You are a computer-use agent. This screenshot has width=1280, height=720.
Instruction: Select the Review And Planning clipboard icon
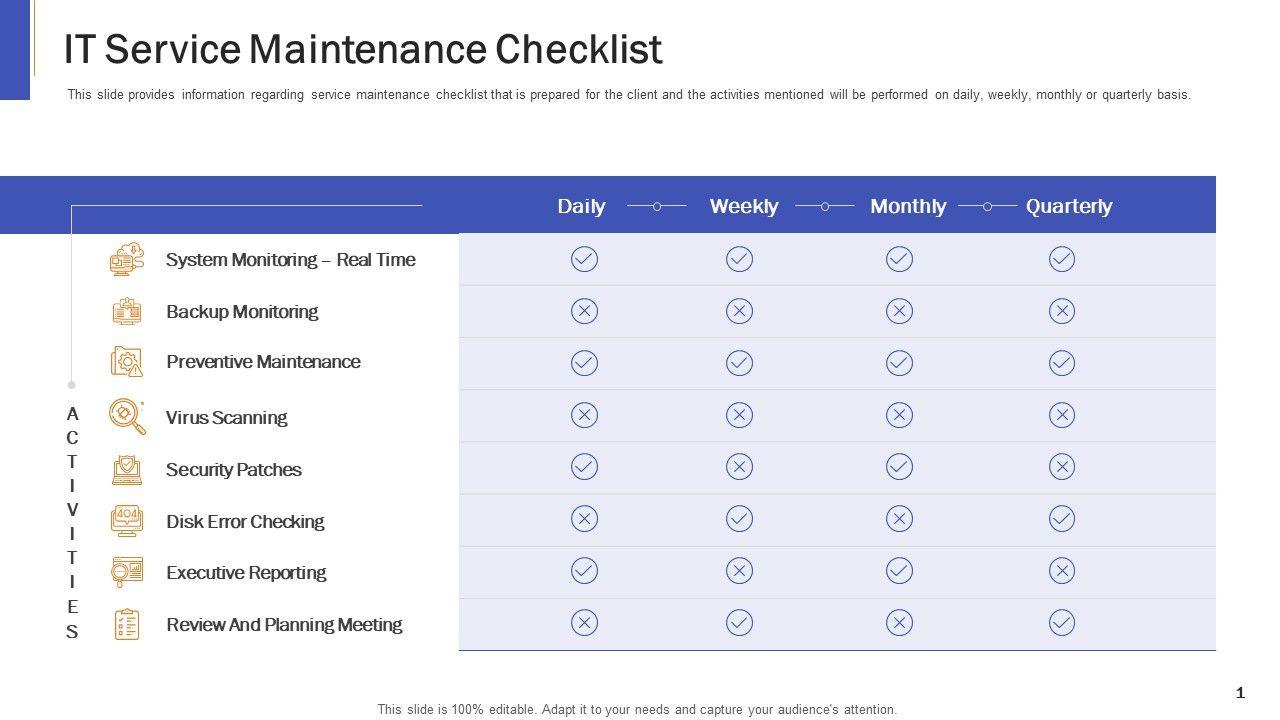coord(127,625)
